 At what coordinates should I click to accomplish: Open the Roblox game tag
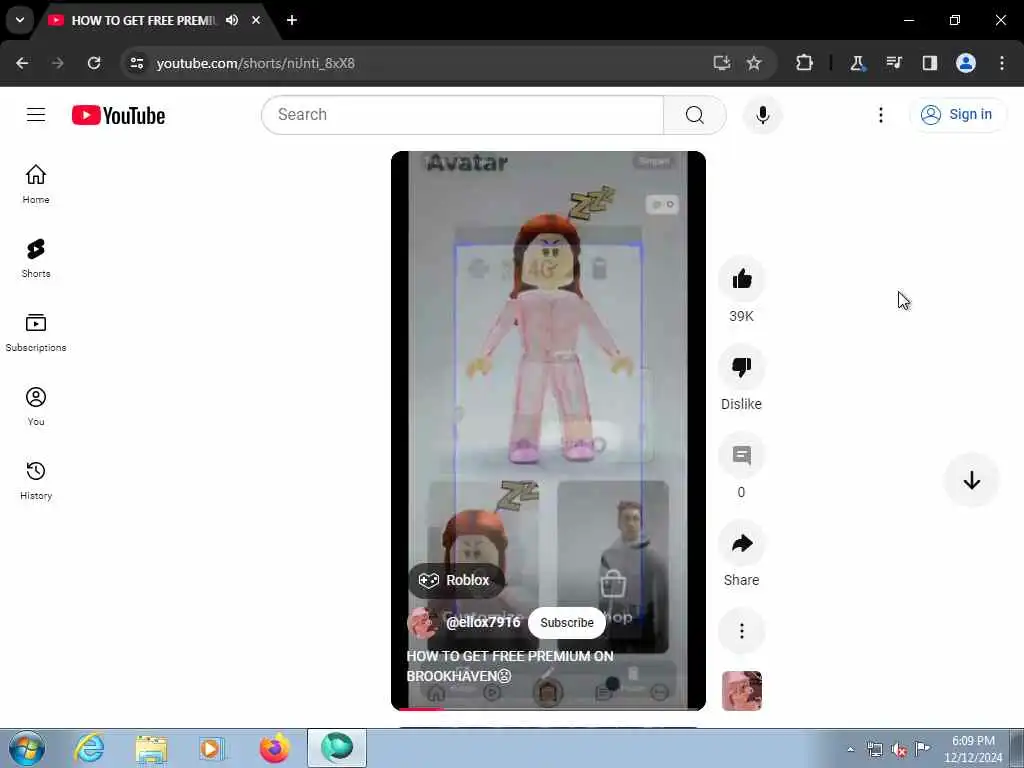(x=455, y=580)
